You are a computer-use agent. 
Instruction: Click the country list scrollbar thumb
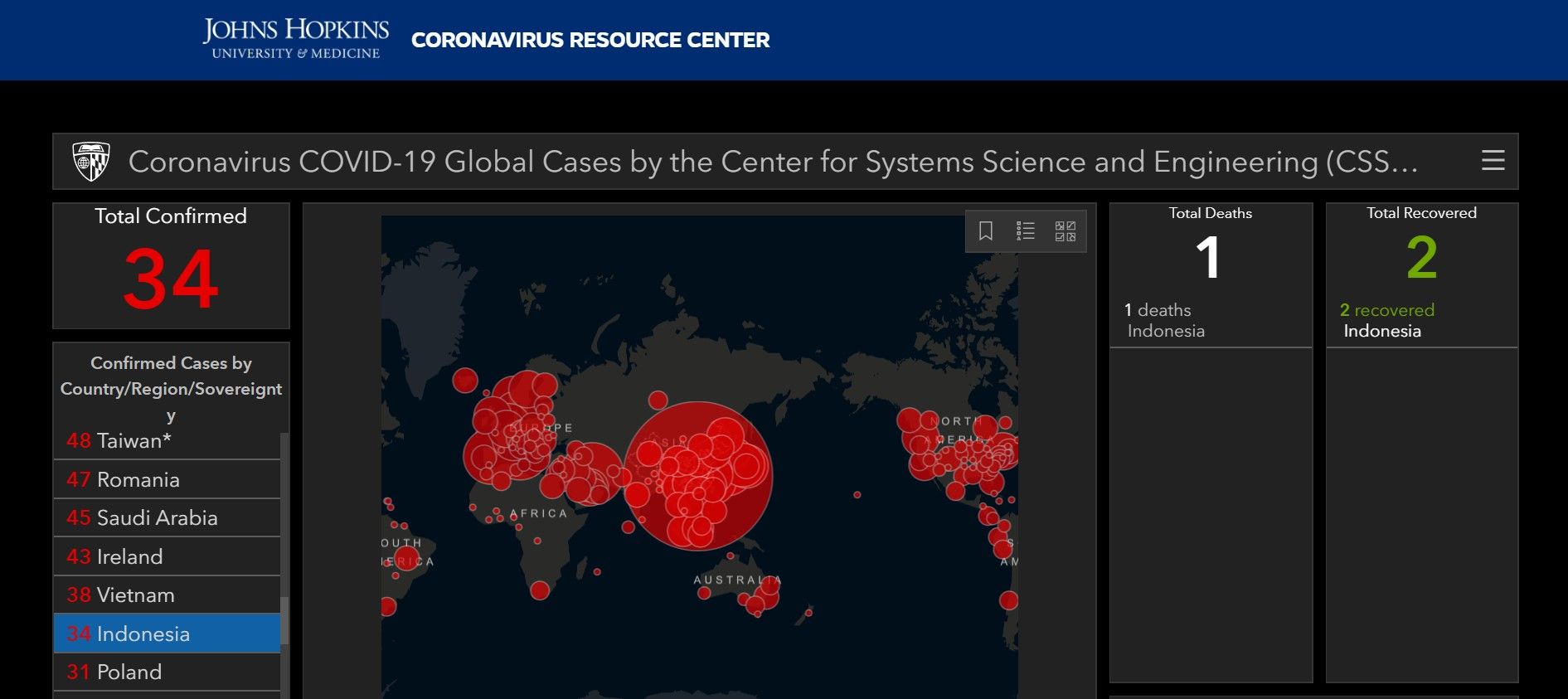click(x=285, y=620)
